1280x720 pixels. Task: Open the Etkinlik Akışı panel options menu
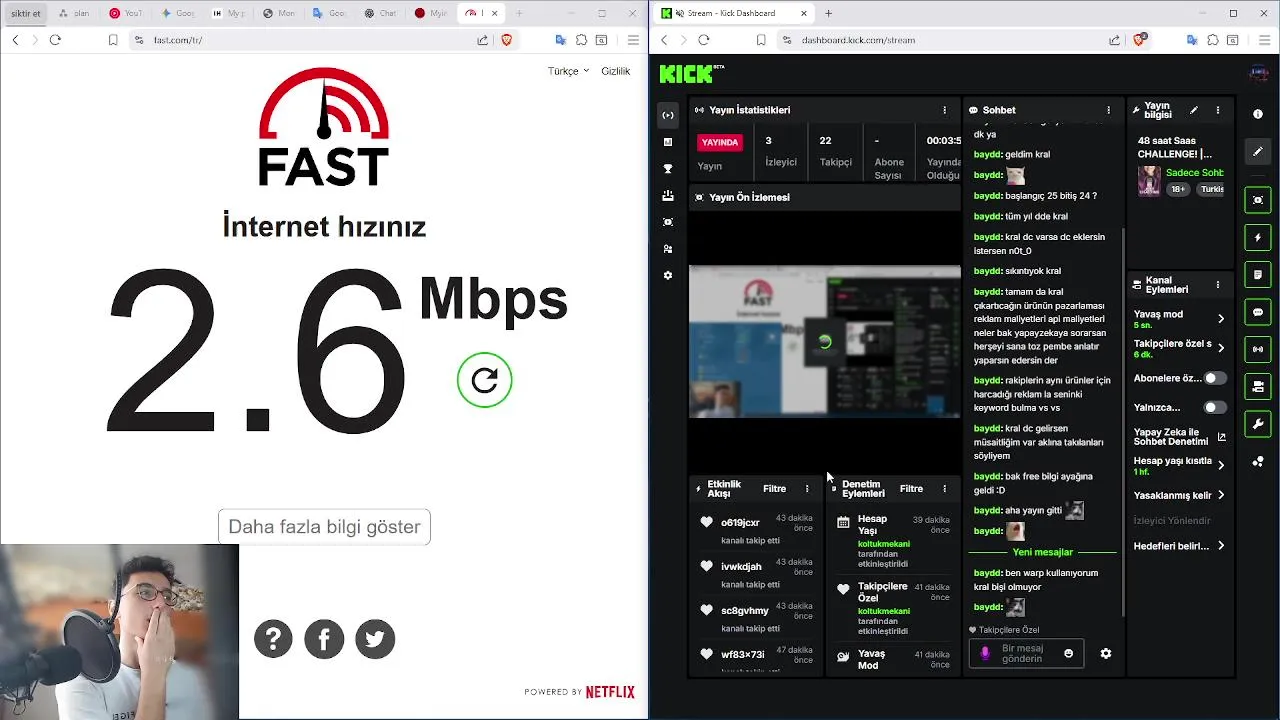[807, 489]
